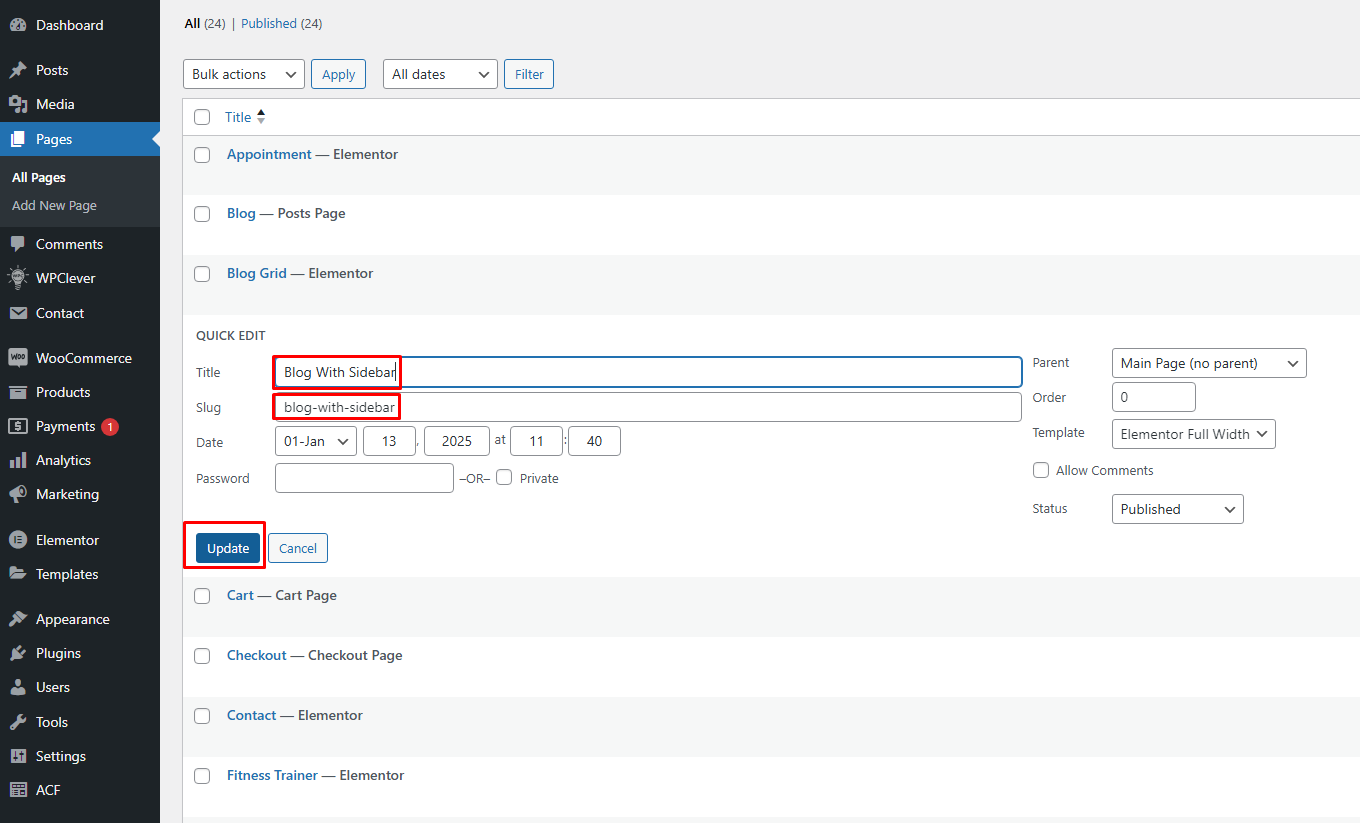Click the Analytics bar chart icon

(18, 460)
